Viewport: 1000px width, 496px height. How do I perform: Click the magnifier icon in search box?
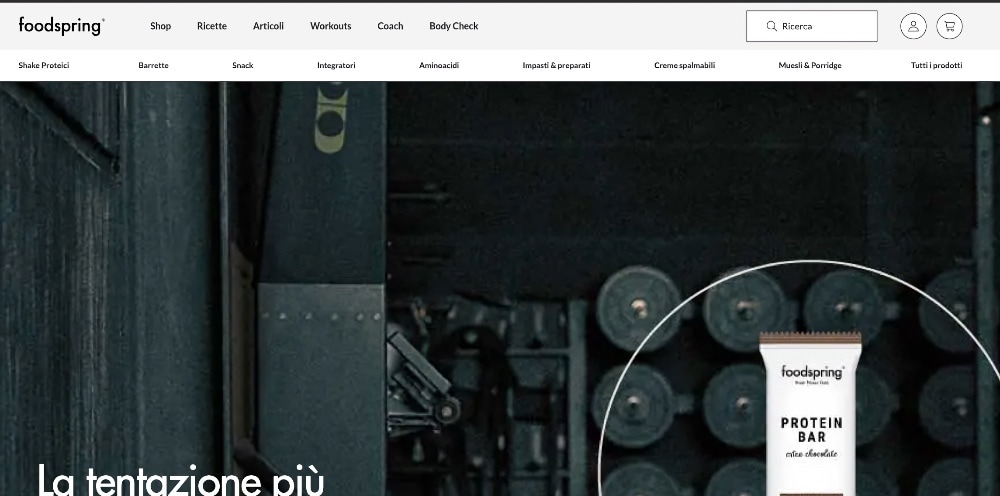coord(771,26)
